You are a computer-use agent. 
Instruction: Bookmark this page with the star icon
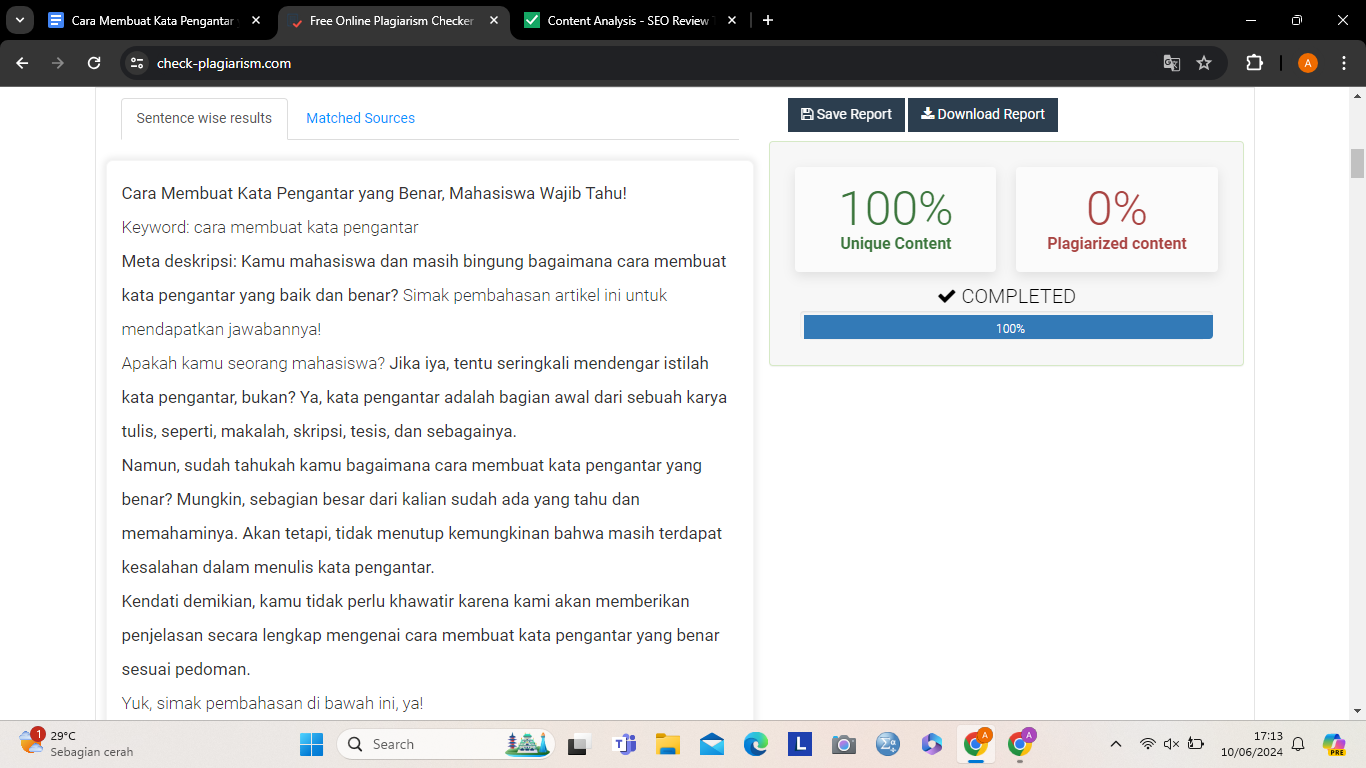pyautogui.click(x=1204, y=63)
